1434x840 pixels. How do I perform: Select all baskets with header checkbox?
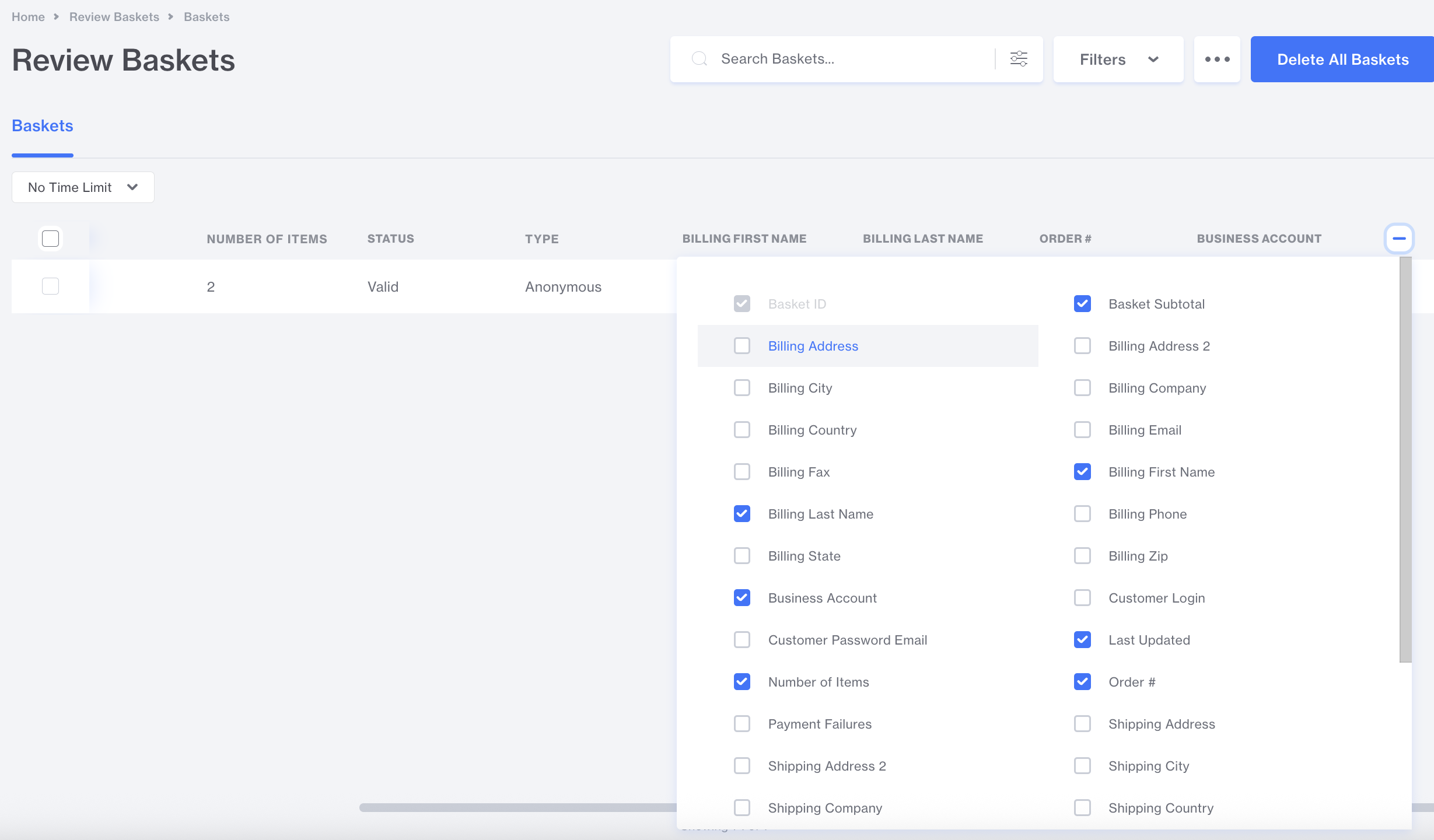[x=51, y=239]
